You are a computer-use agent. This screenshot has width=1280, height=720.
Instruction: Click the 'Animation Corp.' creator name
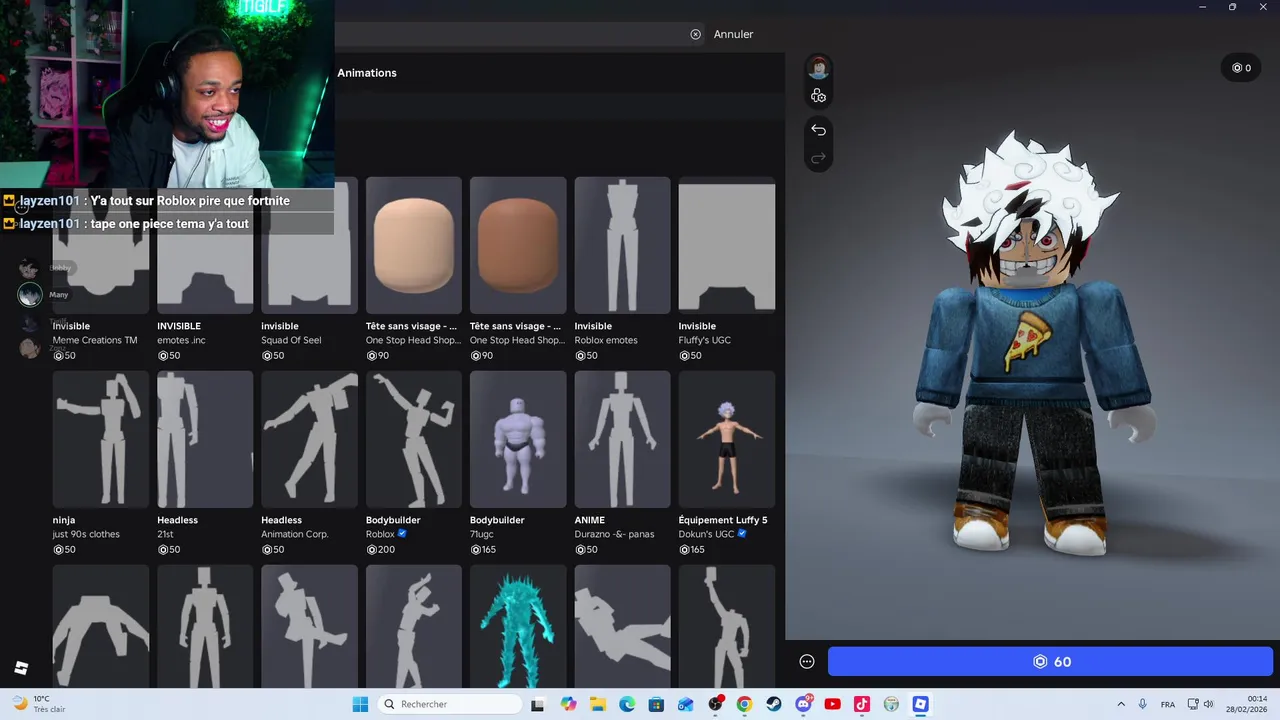(295, 534)
